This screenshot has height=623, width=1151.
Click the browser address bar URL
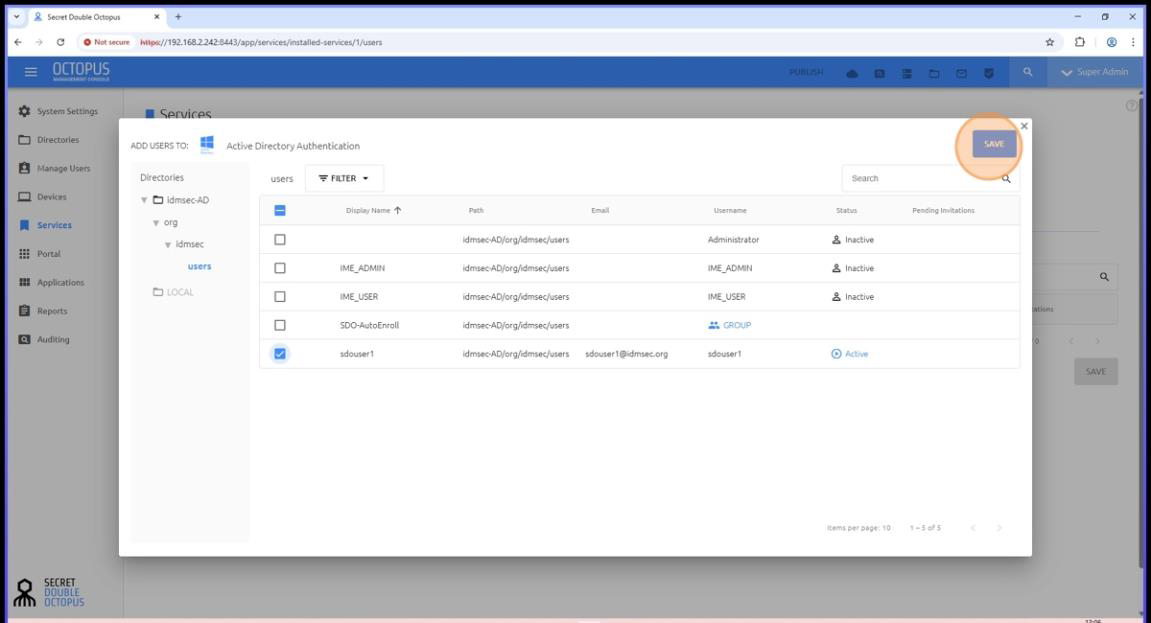pyautogui.click(x=261, y=43)
